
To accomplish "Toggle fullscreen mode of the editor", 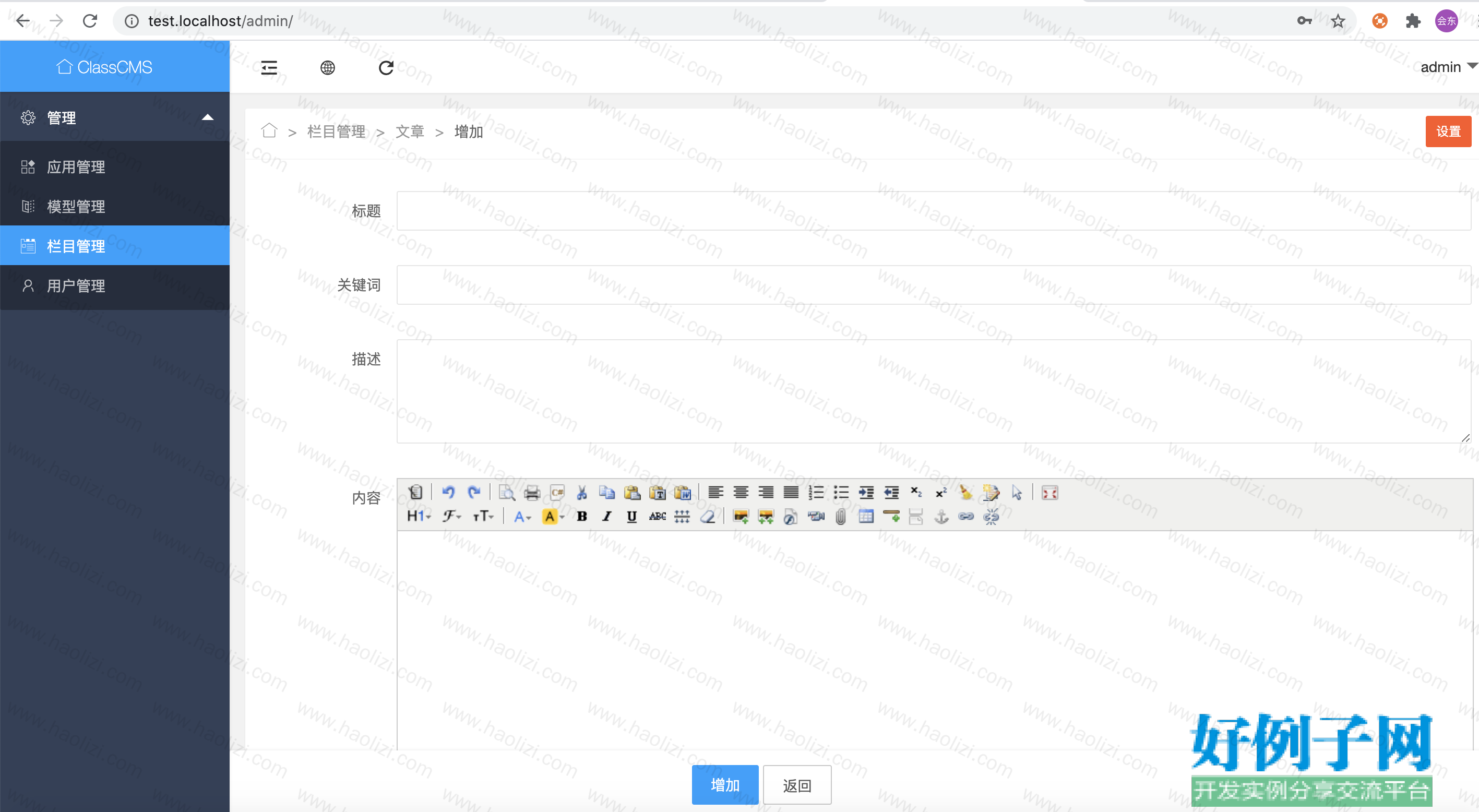I will pyautogui.click(x=1049, y=492).
